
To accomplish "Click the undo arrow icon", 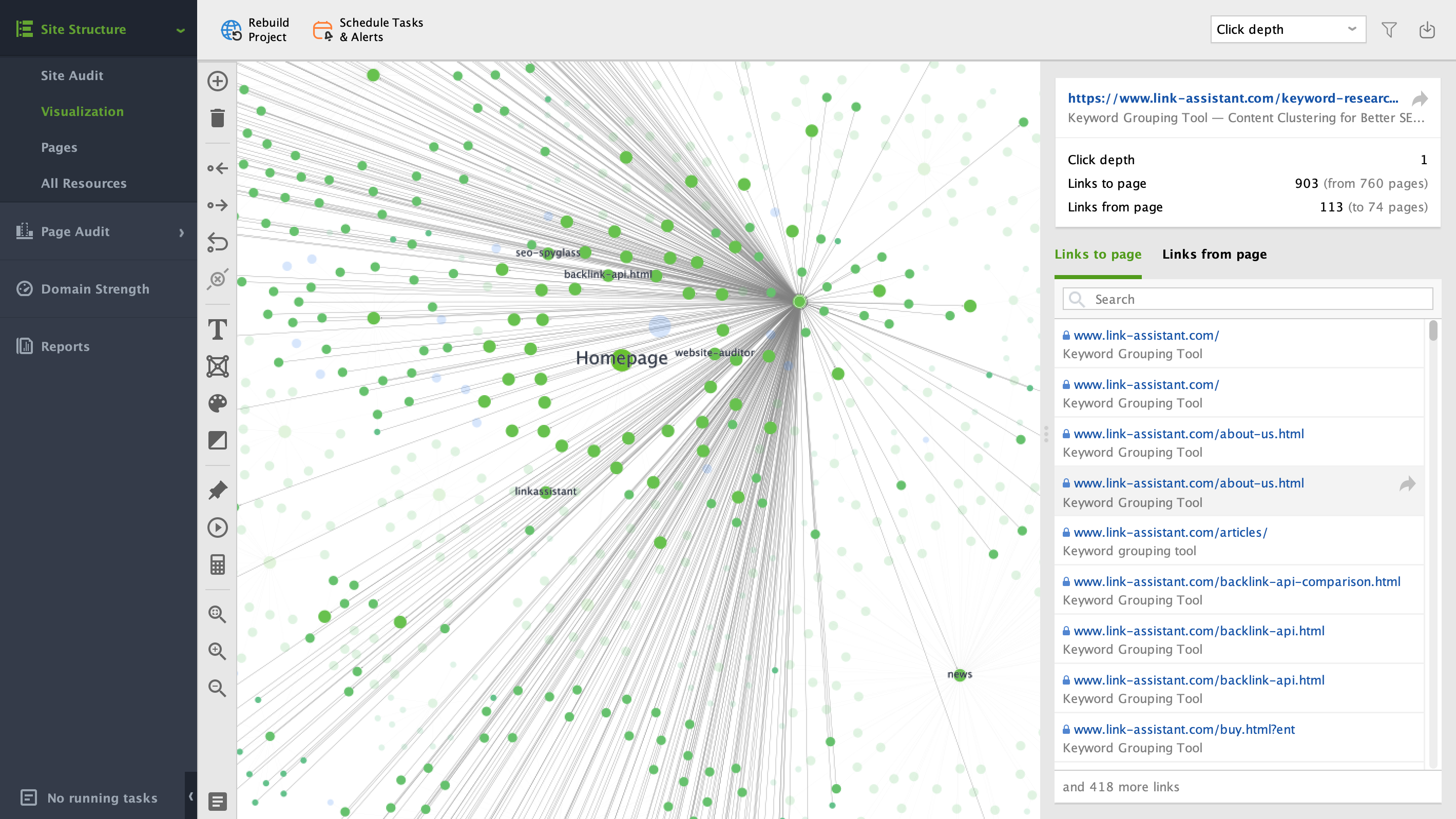I will (x=218, y=242).
